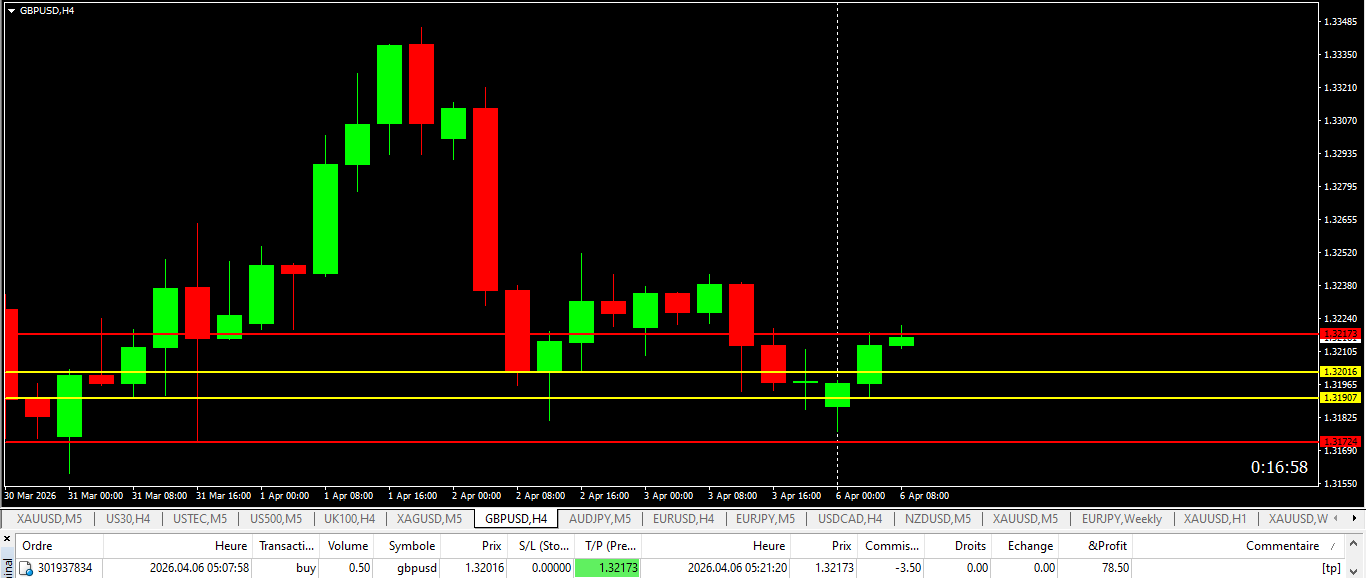Sort by the Symbole column header
This screenshot has width=1366, height=578.
point(407,546)
